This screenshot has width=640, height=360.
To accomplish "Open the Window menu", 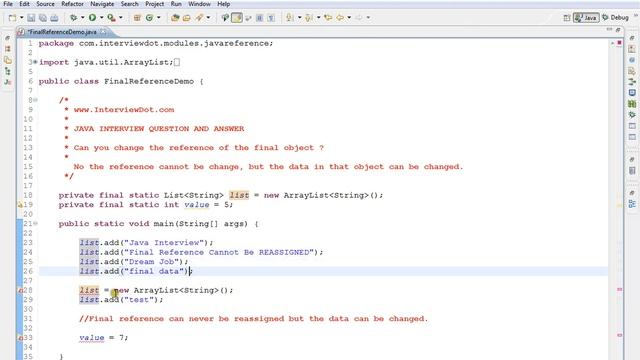I will coord(199,4).
